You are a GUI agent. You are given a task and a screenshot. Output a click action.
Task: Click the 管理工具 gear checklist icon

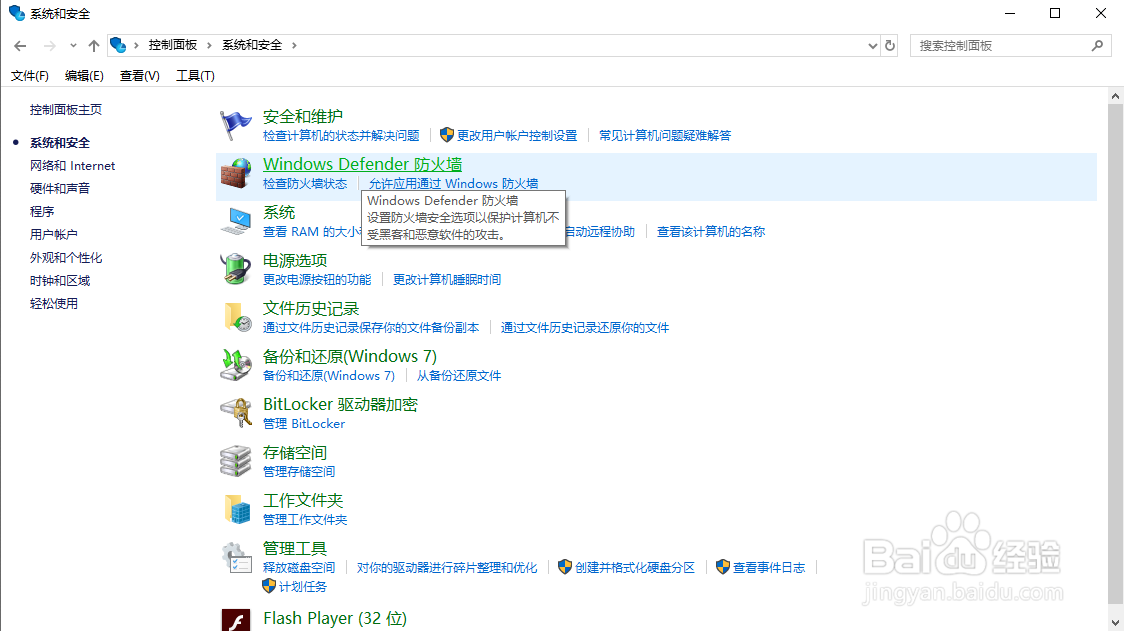pos(237,558)
